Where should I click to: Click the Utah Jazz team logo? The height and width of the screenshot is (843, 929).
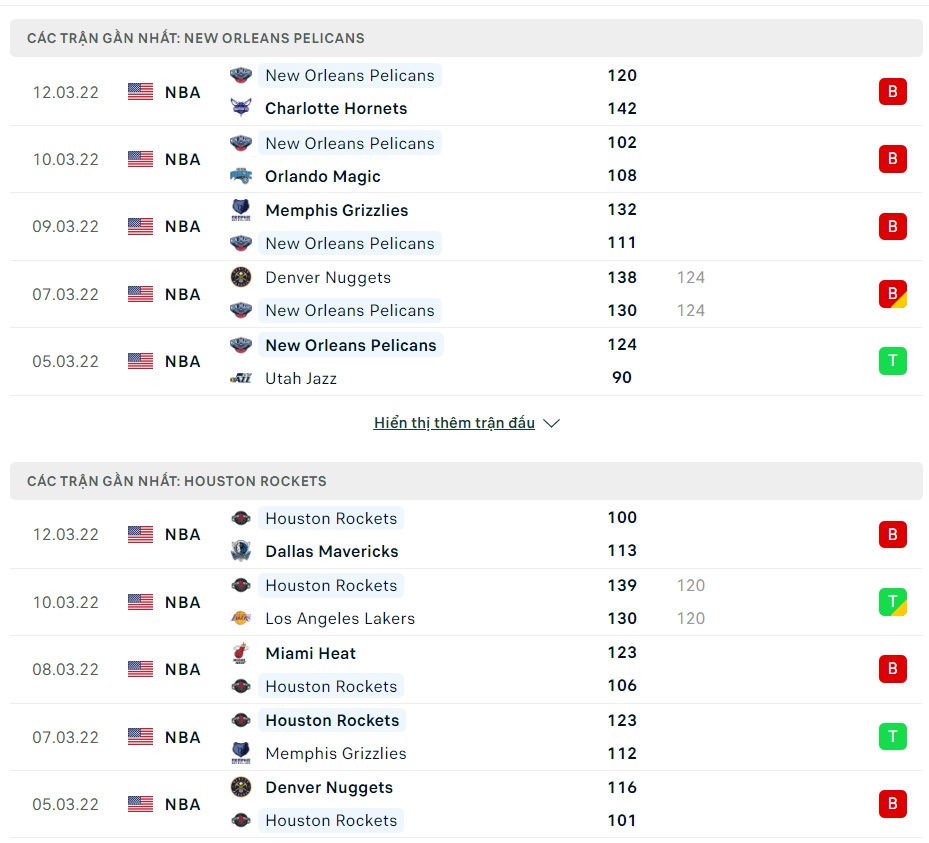pos(241,378)
